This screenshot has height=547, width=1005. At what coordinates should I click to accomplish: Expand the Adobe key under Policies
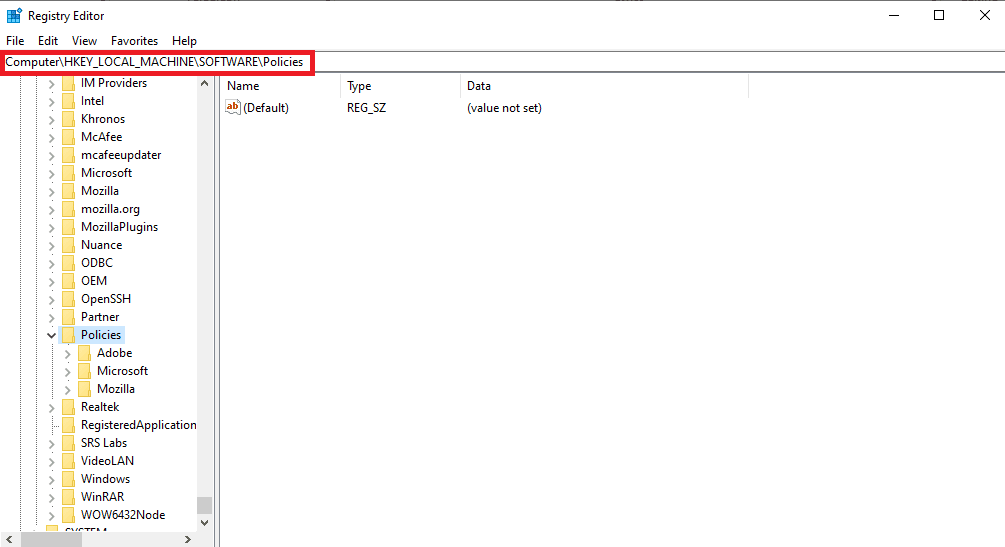click(x=67, y=353)
